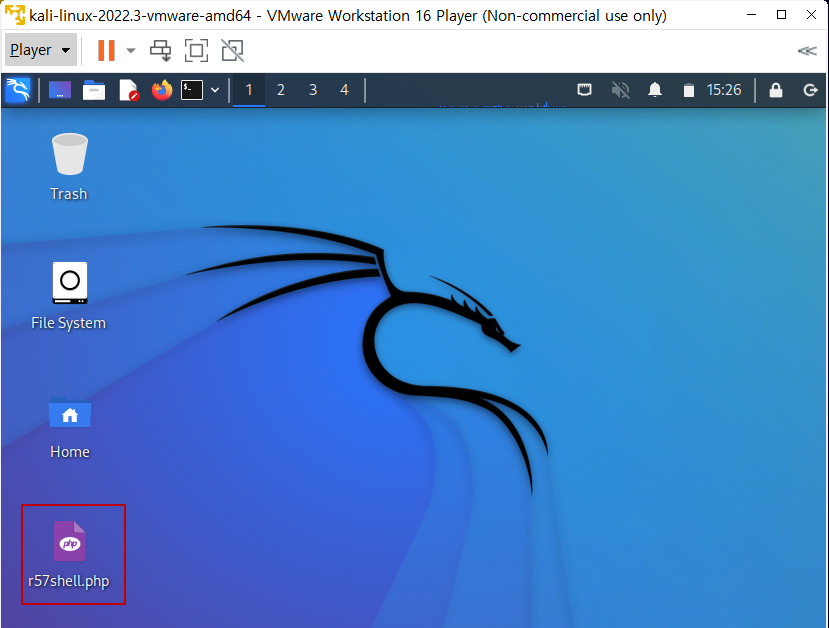Image resolution: width=829 pixels, height=628 pixels.
Task: Click the 15:26 clock
Action: pyautogui.click(x=724, y=90)
